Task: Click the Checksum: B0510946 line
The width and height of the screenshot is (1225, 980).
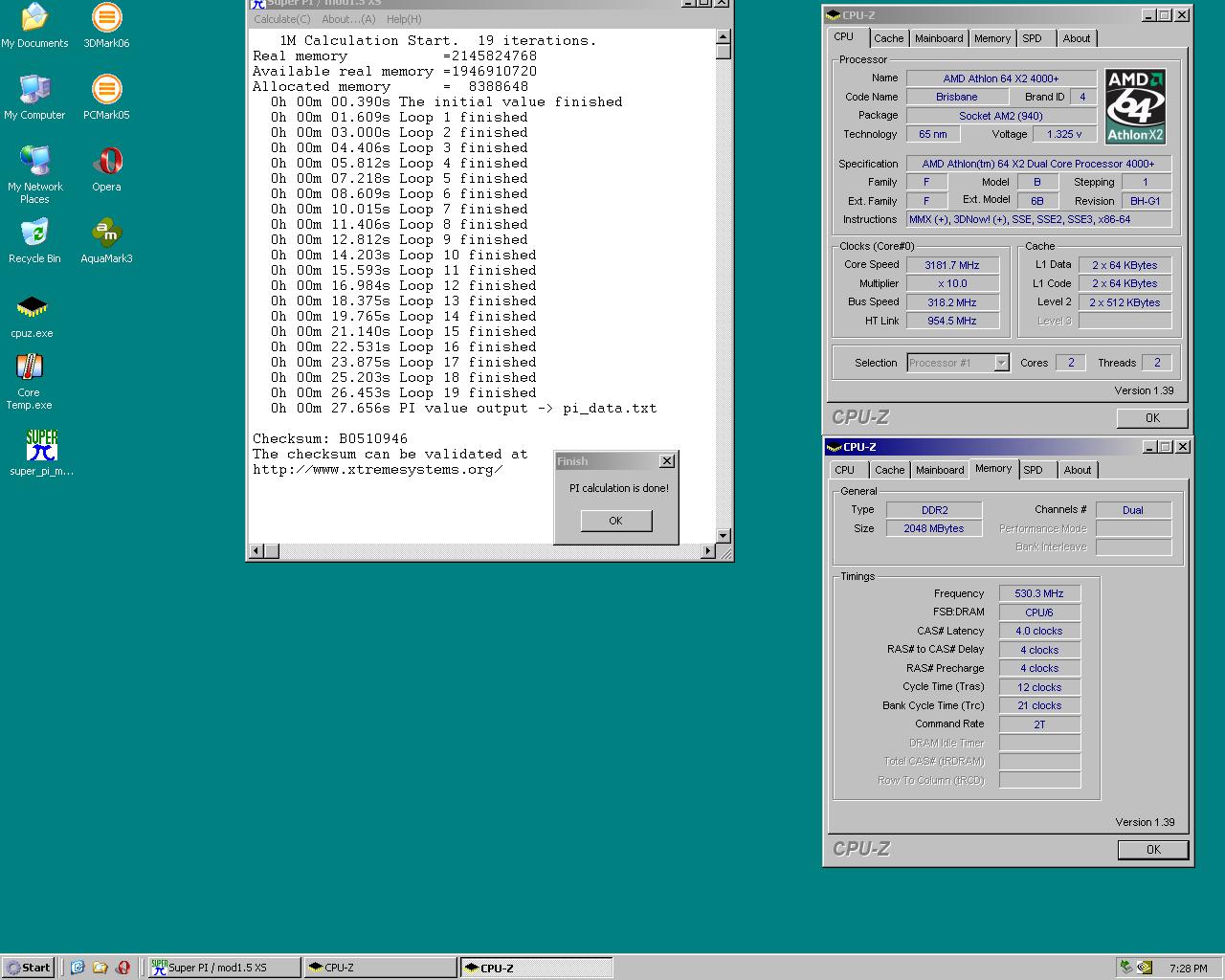Action: tap(330, 438)
